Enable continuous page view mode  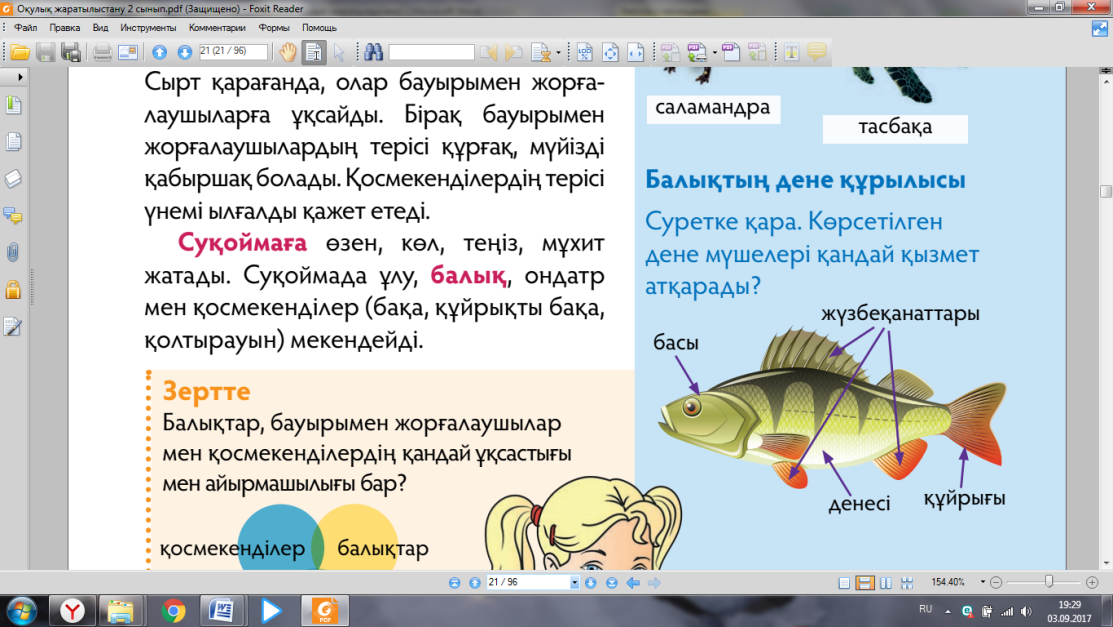(865, 583)
